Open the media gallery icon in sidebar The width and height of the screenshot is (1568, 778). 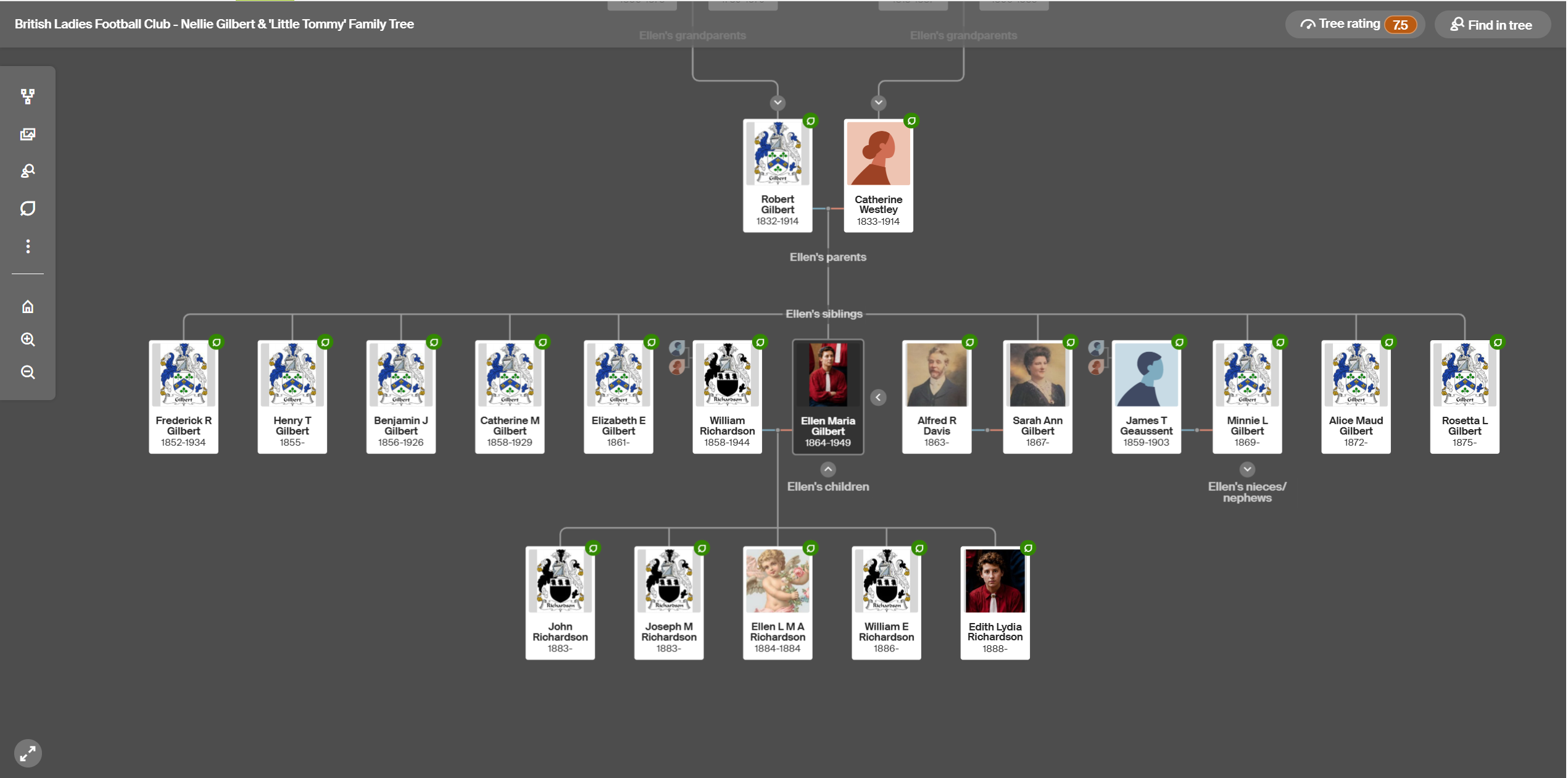[28, 134]
